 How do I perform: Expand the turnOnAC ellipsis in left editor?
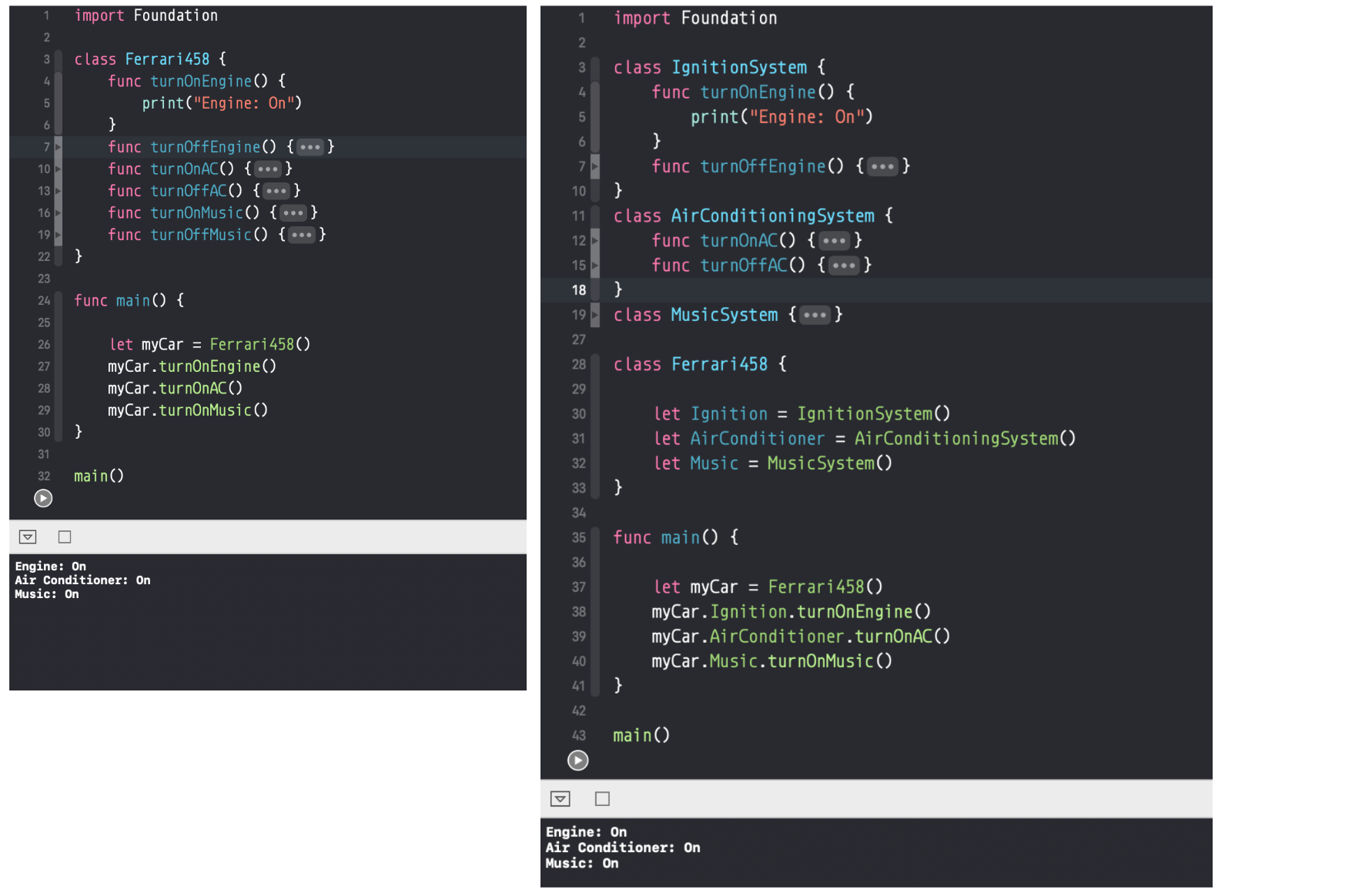268,169
